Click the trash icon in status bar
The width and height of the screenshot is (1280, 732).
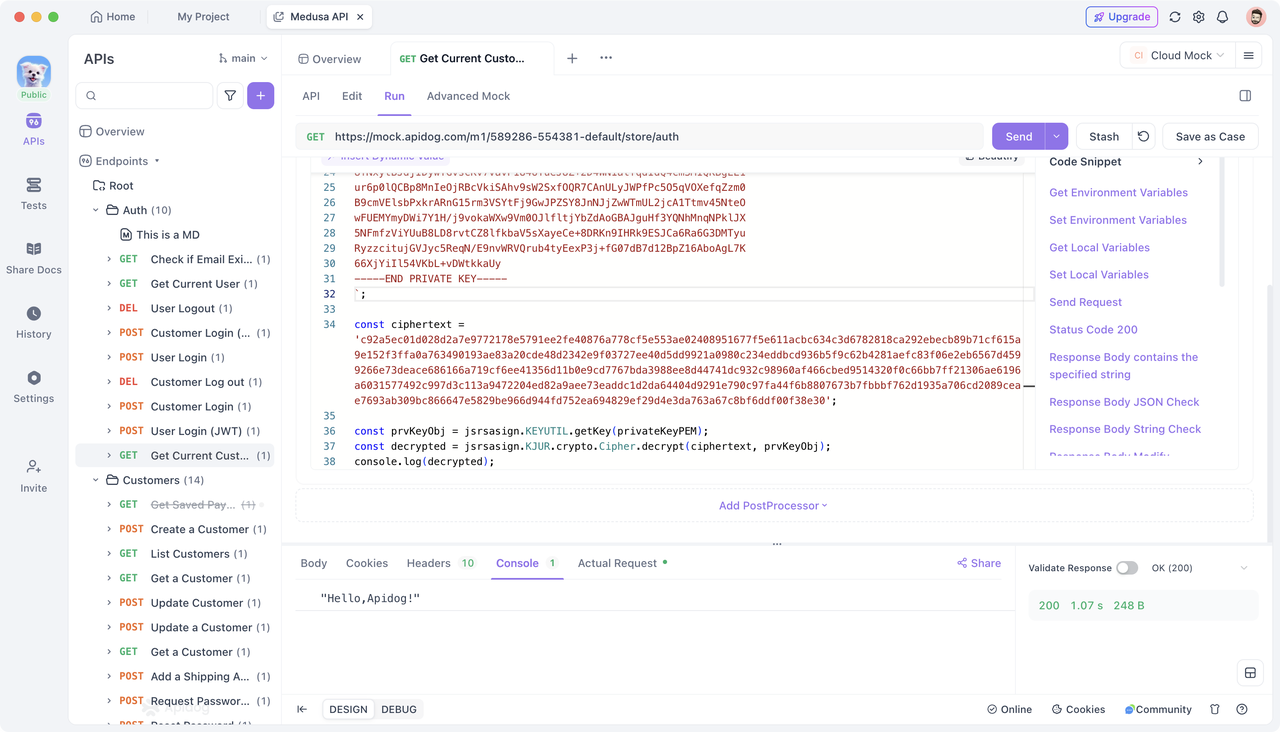pyautogui.click(x=1215, y=709)
